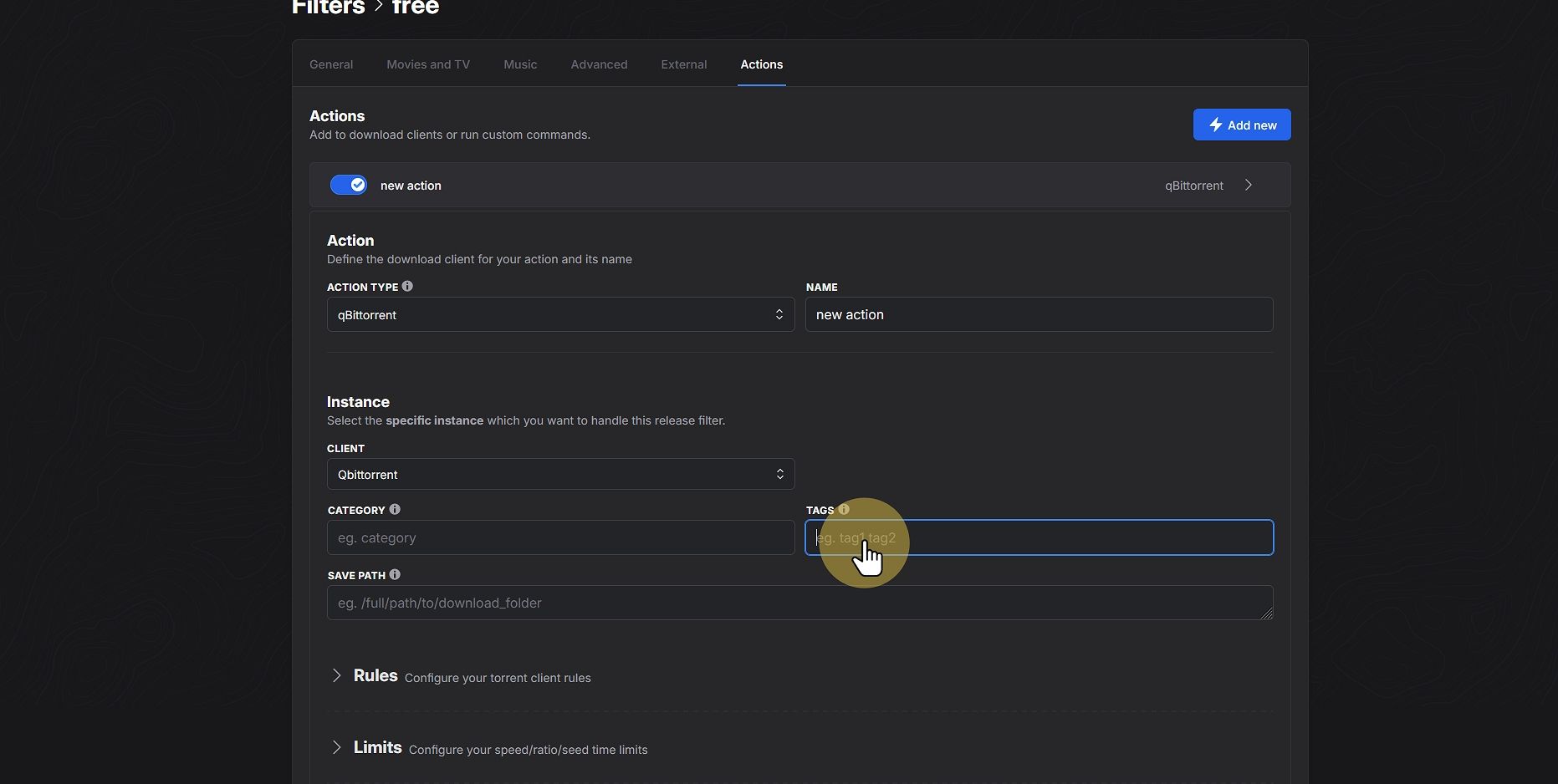Click the Name input field
The image size is (1558, 784).
1040,314
